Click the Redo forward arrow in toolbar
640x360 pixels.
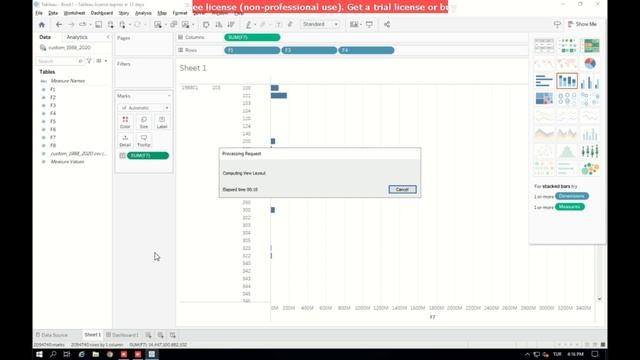click(x=71, y=24)
